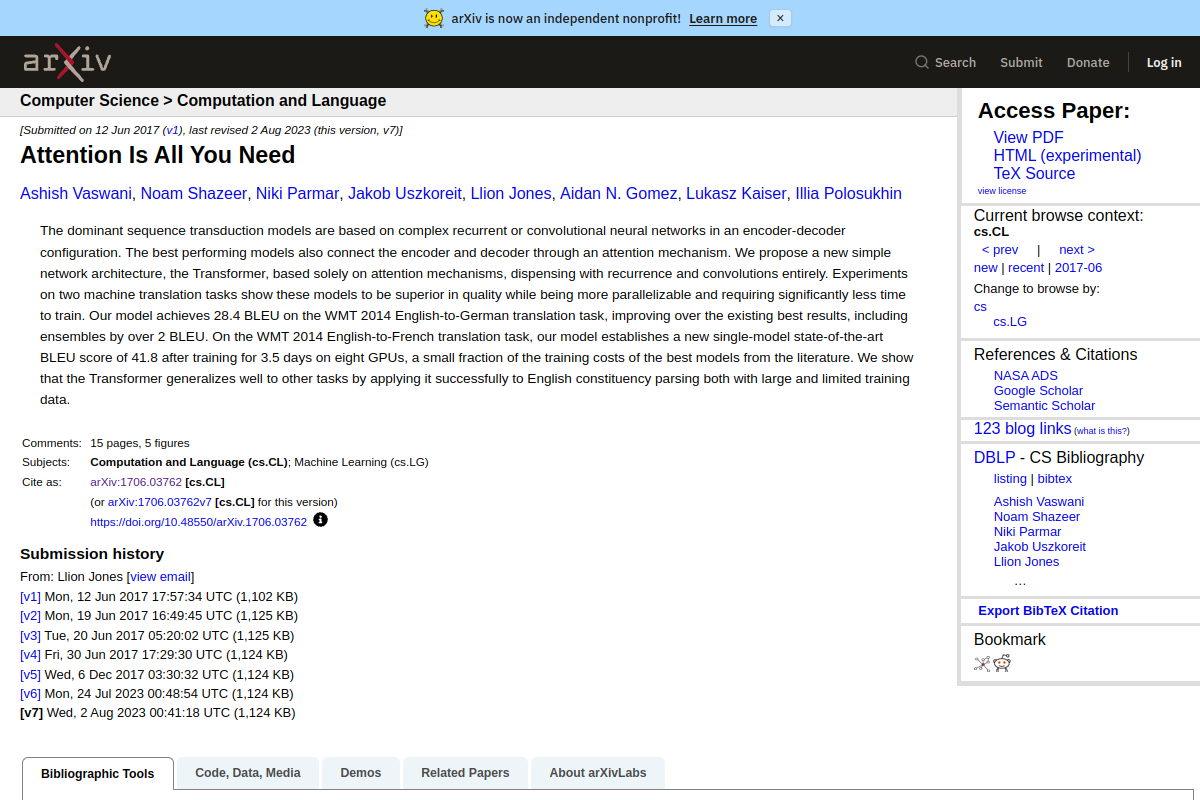Expand DBLP author list with ellipsis
The width and height of the screenshot is (1200, 800).
(1020, 580)
